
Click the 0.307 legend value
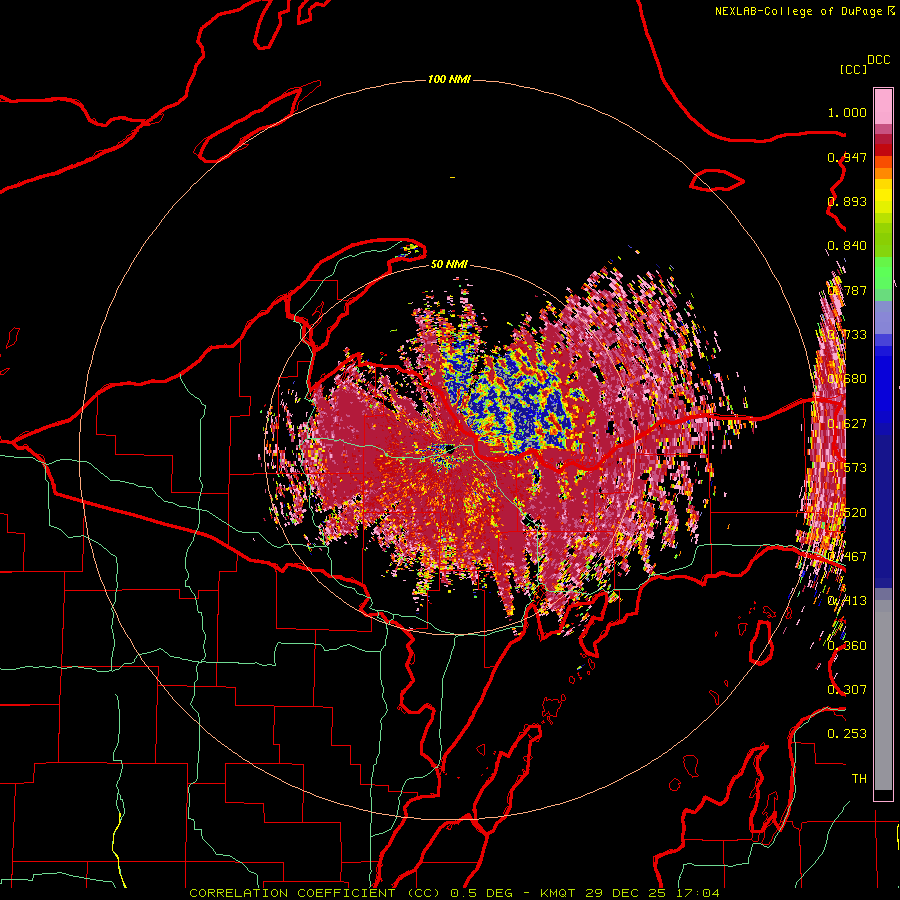click(x=847, y=690)
